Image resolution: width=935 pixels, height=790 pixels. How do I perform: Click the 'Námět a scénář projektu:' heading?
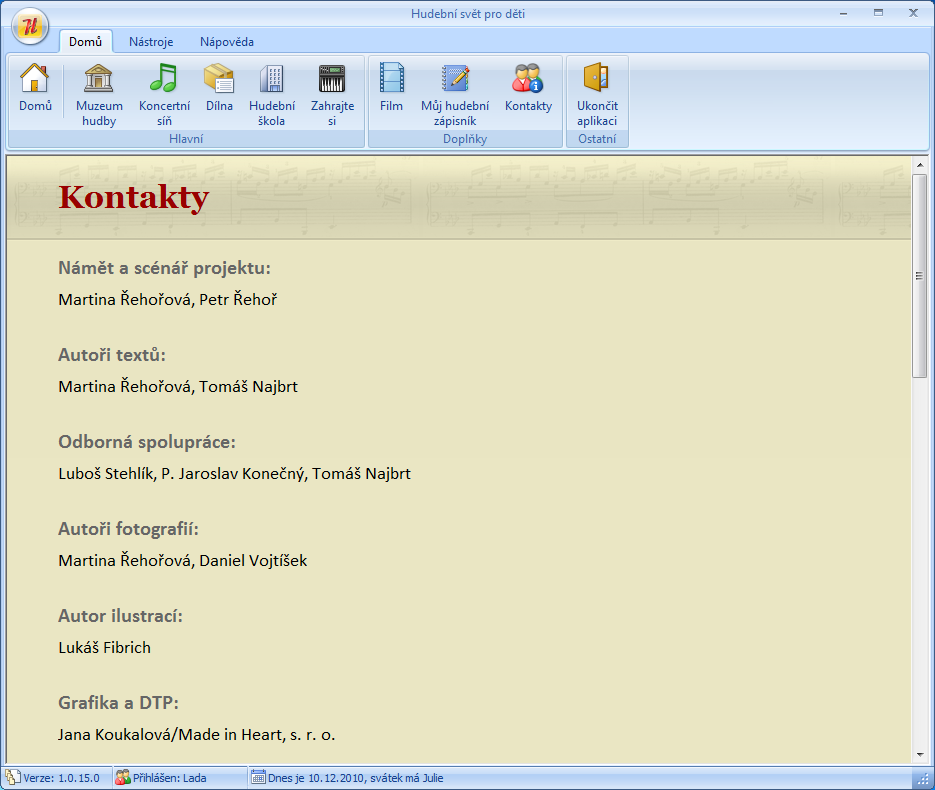(x=164, y=268)
